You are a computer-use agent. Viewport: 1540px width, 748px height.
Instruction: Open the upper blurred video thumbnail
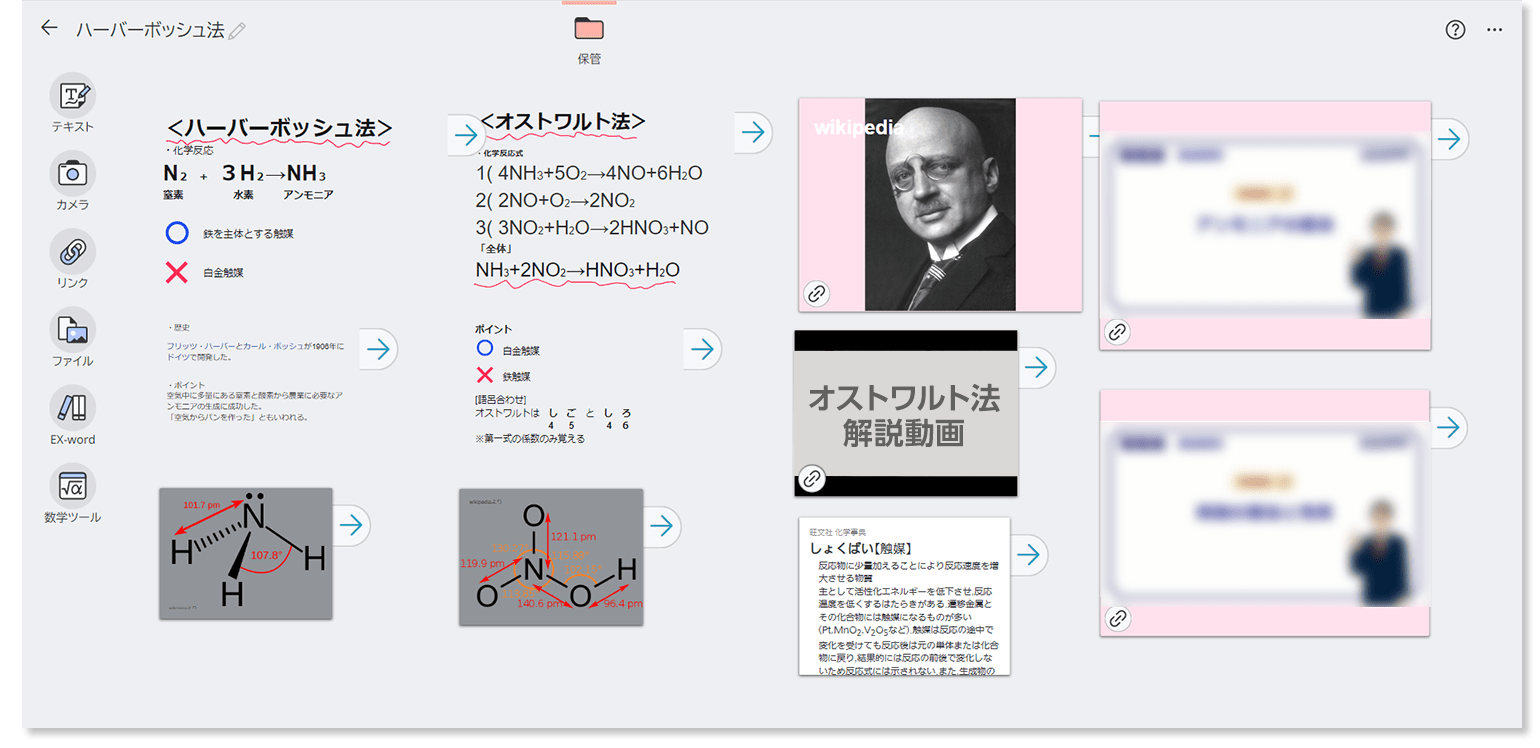pos(1265,225)
